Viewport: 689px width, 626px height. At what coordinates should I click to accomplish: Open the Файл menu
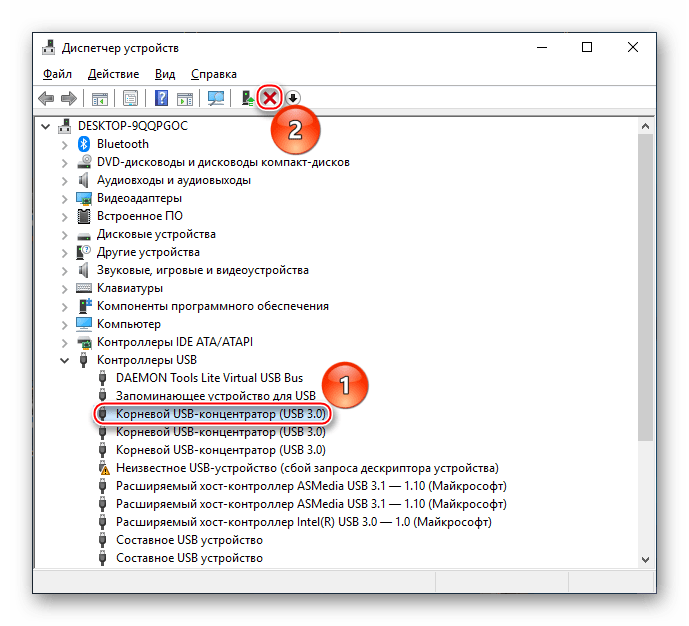57,74
